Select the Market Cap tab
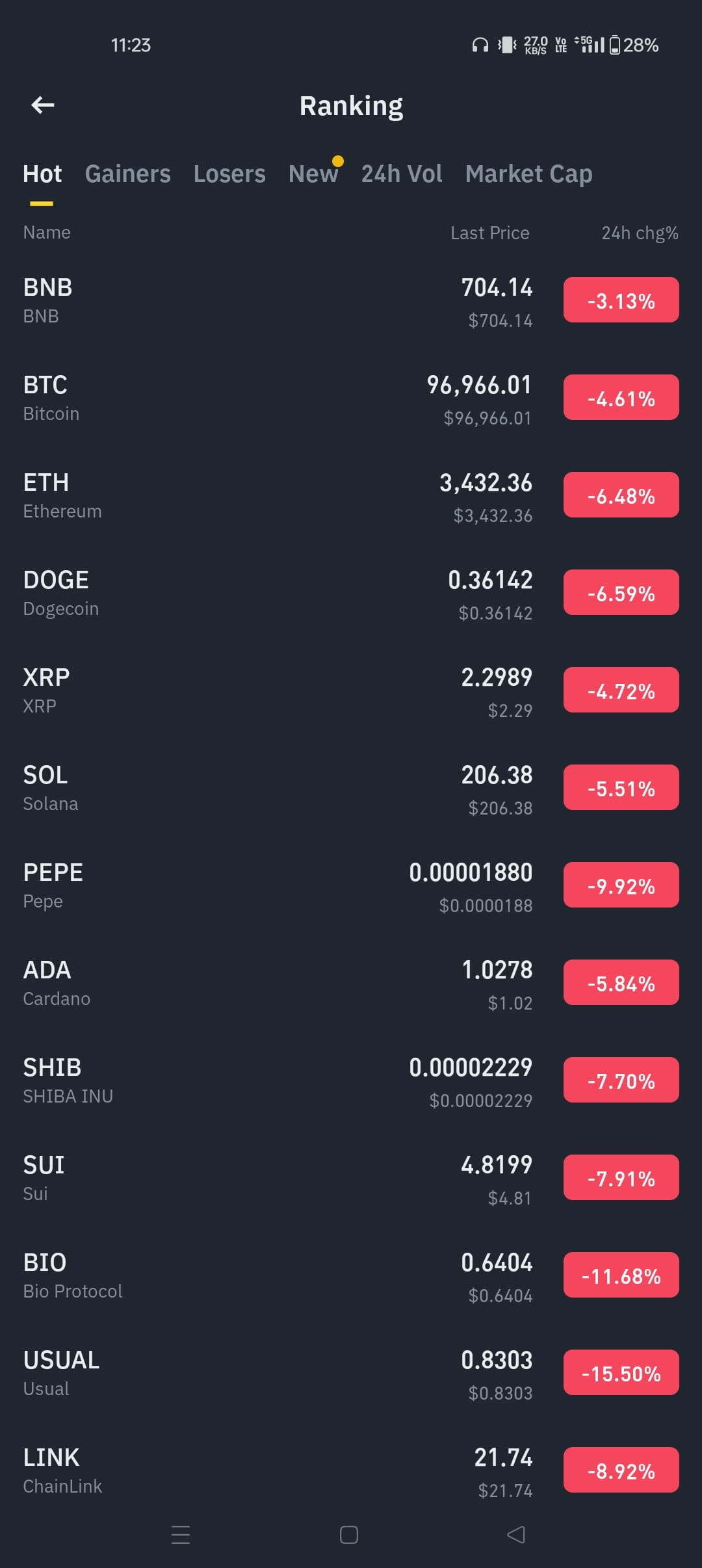Screen dimensions: 702x1568 [529, 174]
